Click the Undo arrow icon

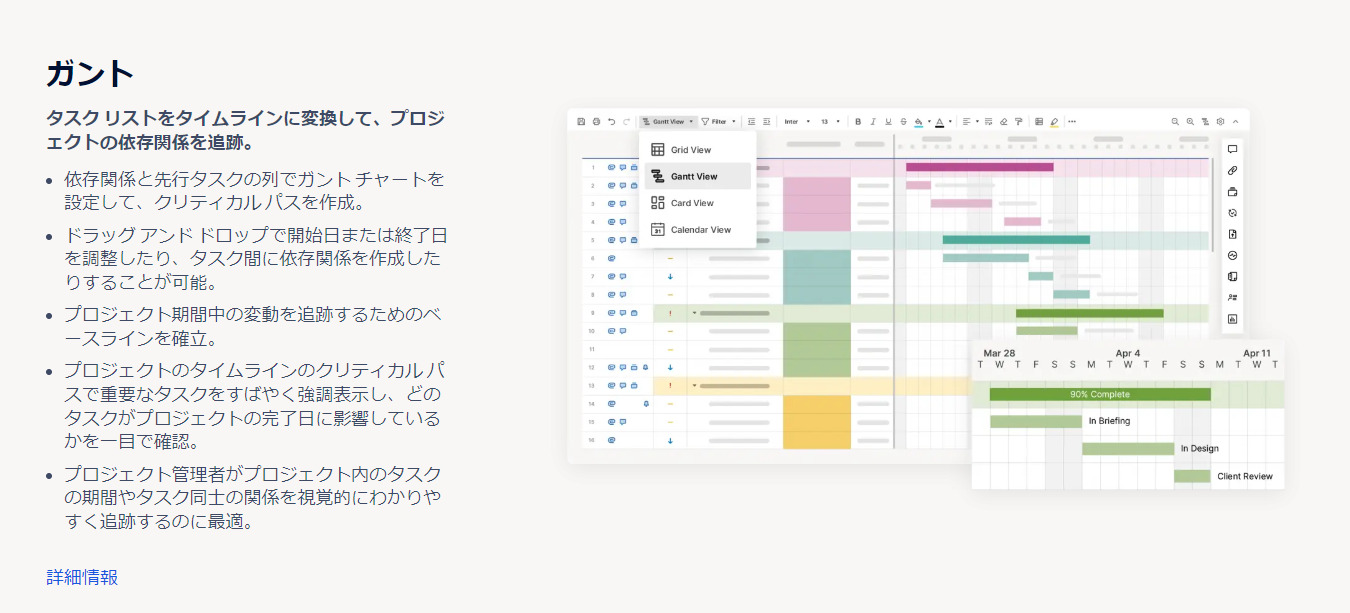610,120
